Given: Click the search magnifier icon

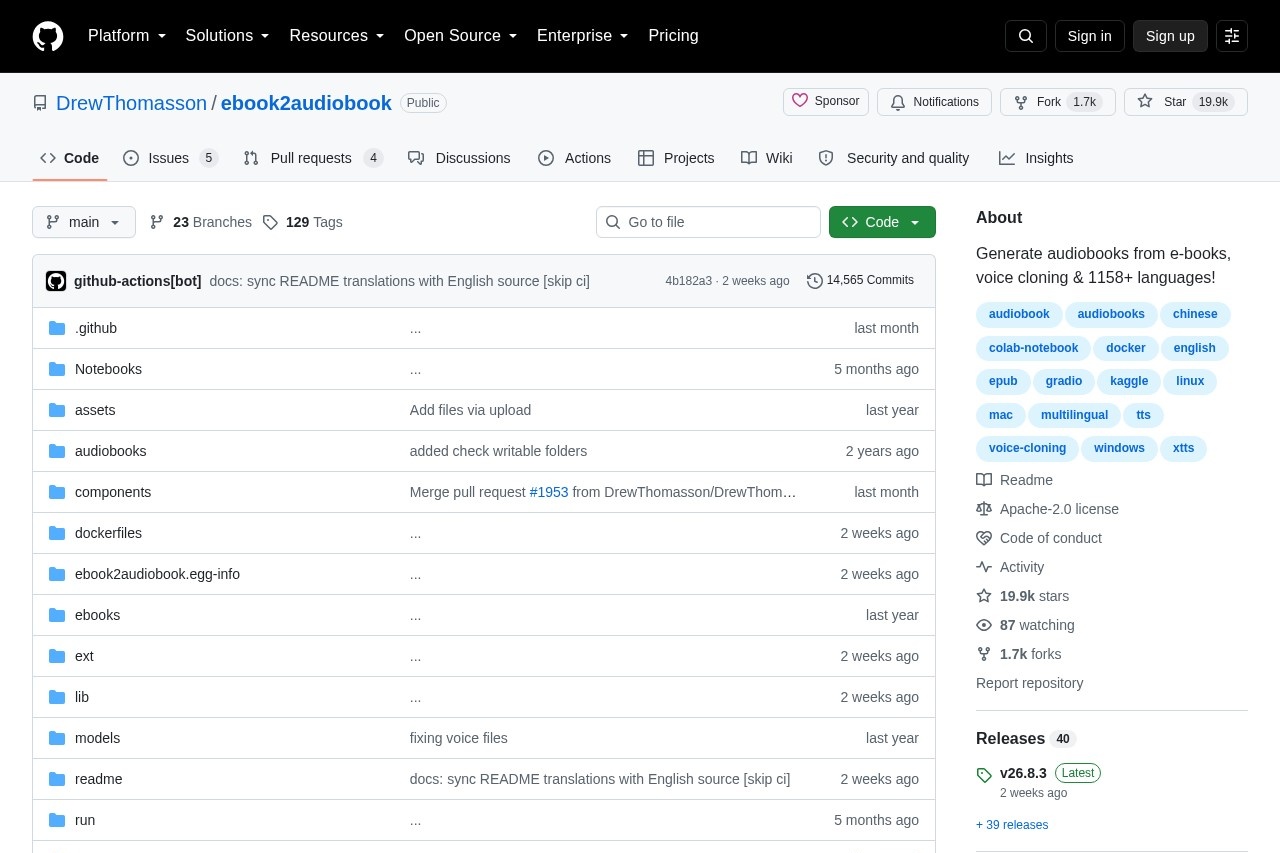Looking at the screenshot, I should 1026,36.
